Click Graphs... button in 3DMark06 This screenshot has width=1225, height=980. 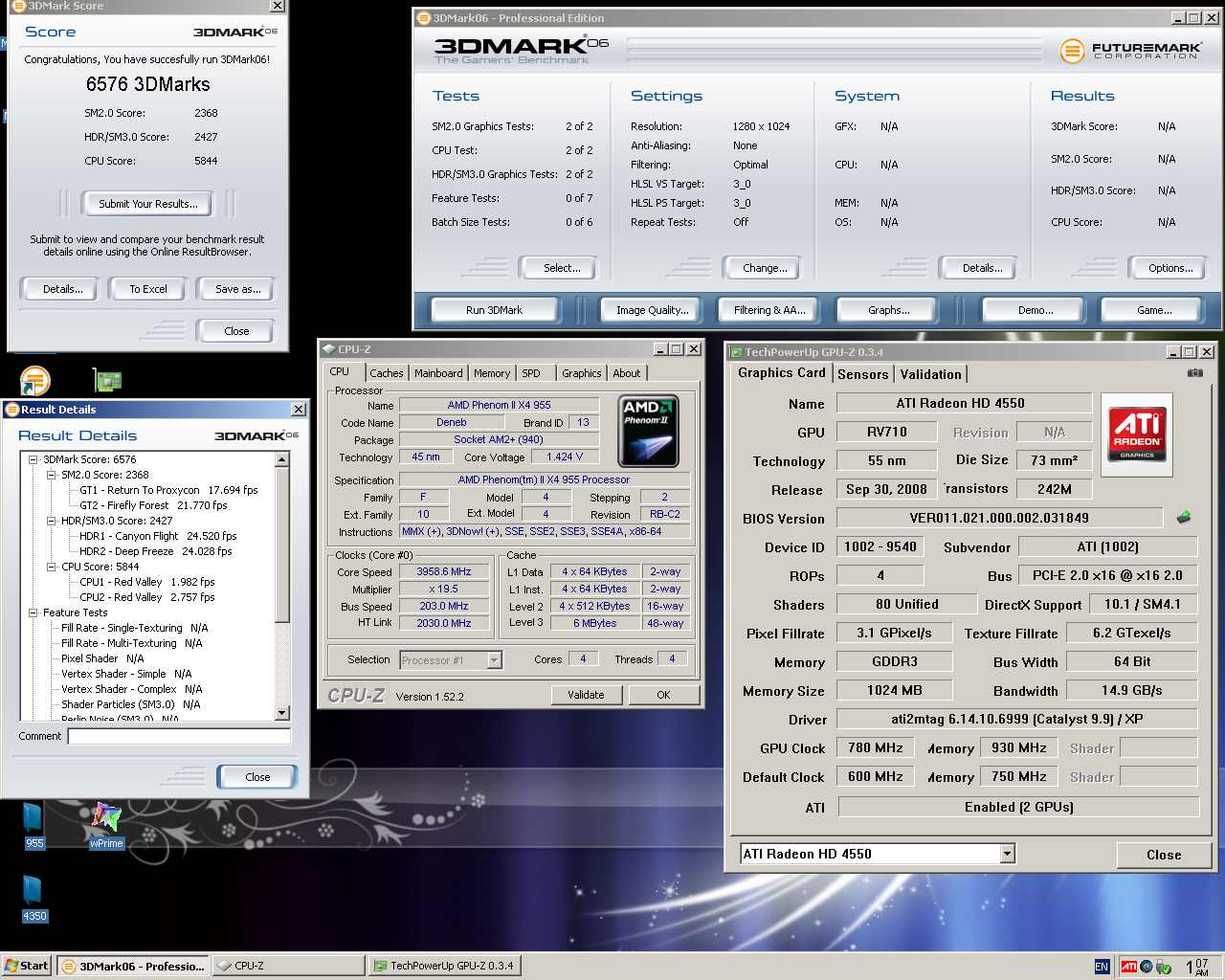889,310
